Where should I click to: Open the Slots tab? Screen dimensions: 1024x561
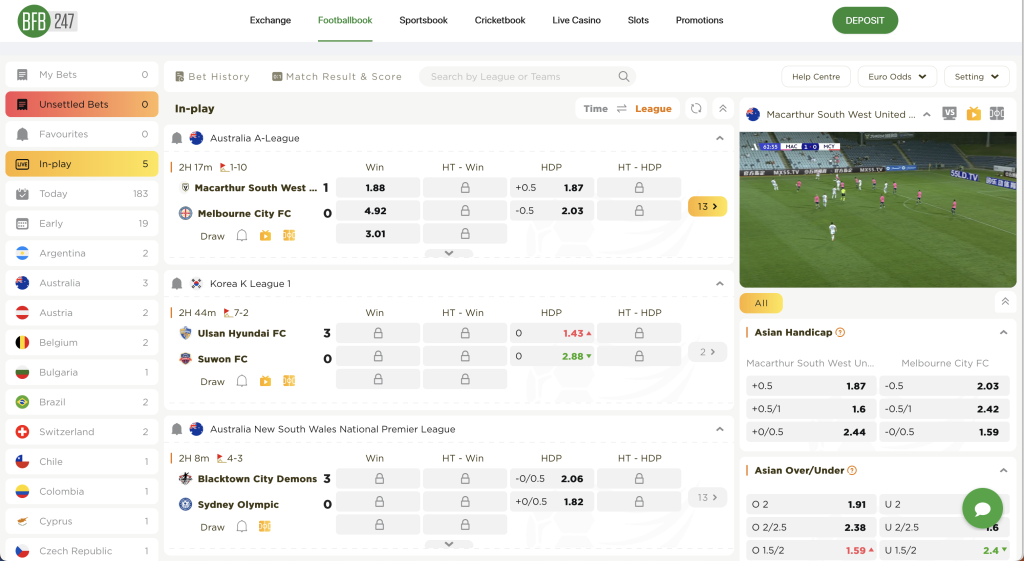(x=638, y=20)
